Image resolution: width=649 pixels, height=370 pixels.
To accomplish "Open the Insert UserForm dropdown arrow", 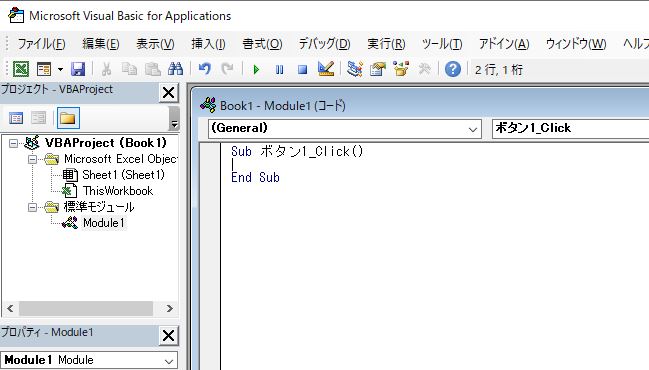I will [x=60, y=69].
